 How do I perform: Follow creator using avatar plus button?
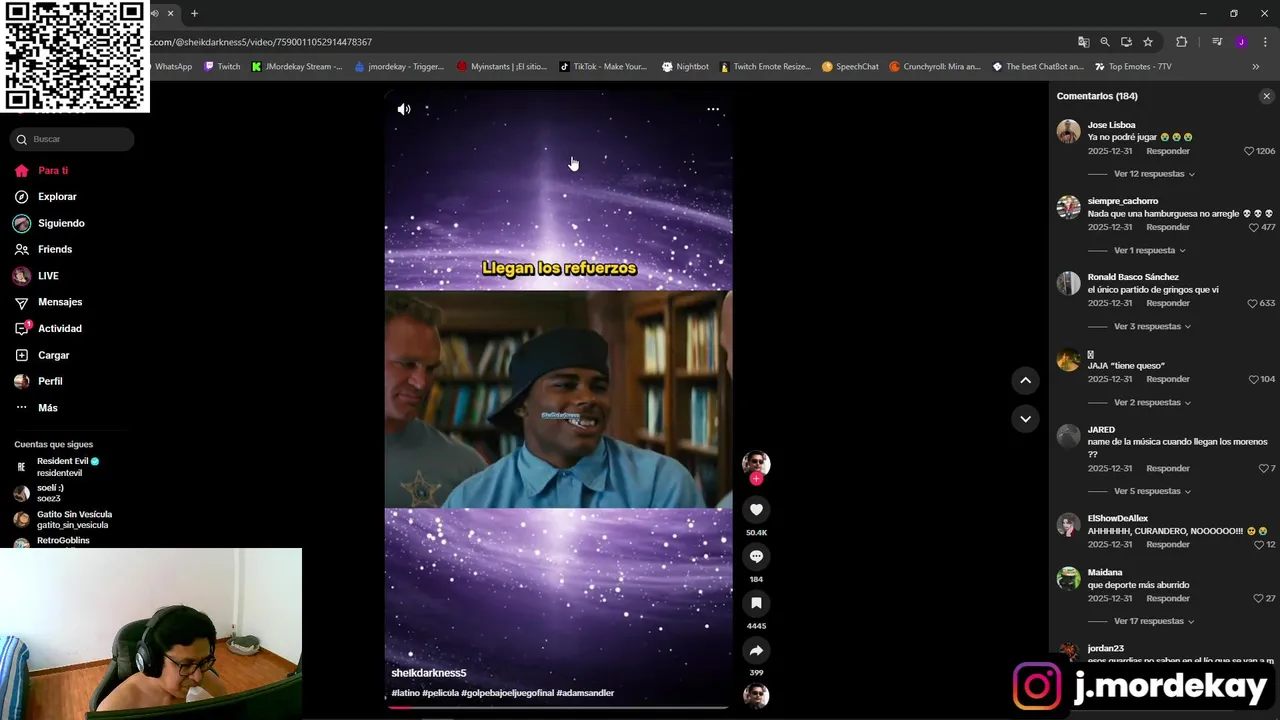click(756, 479)
